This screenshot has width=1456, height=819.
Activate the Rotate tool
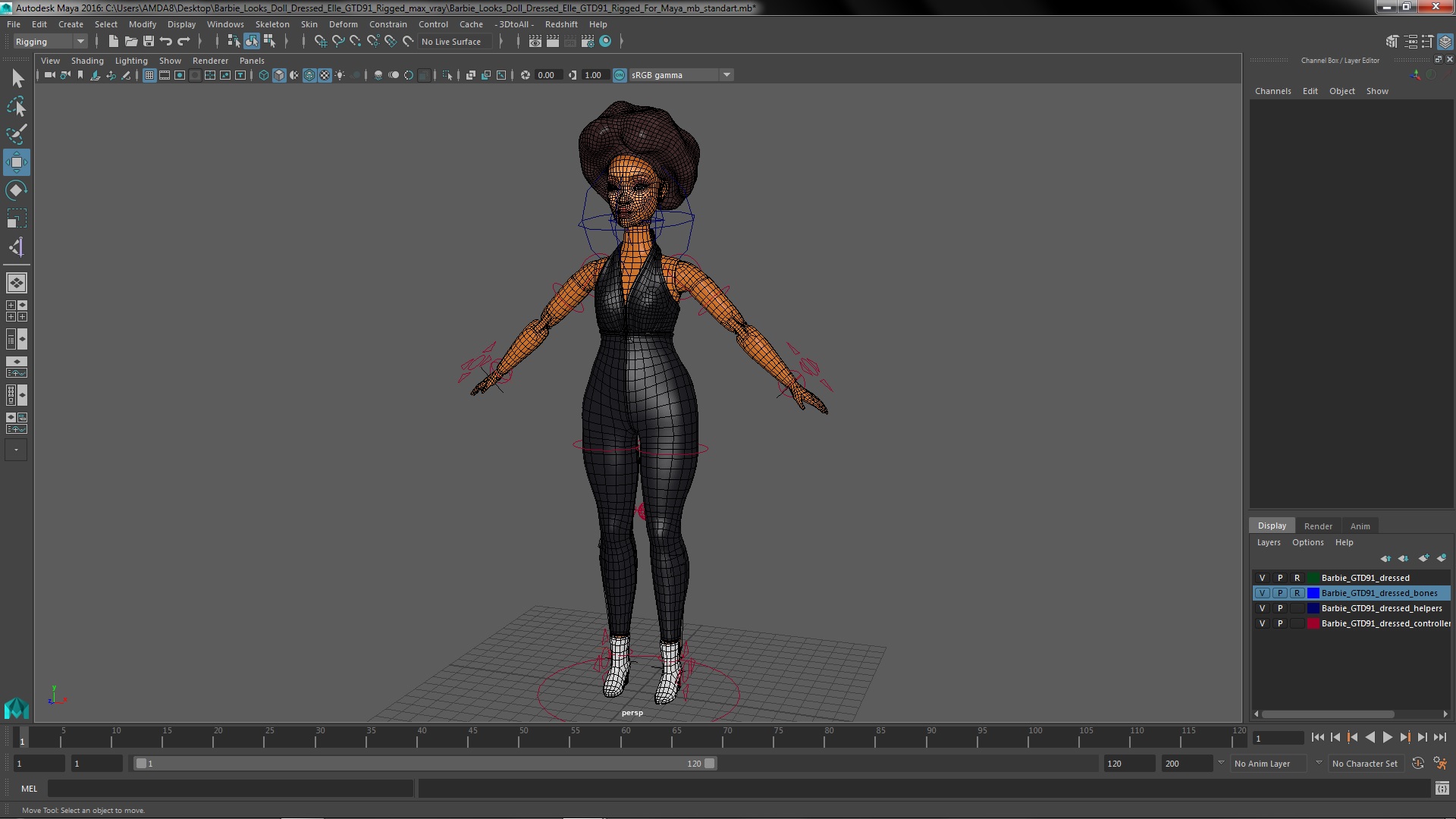17,190
